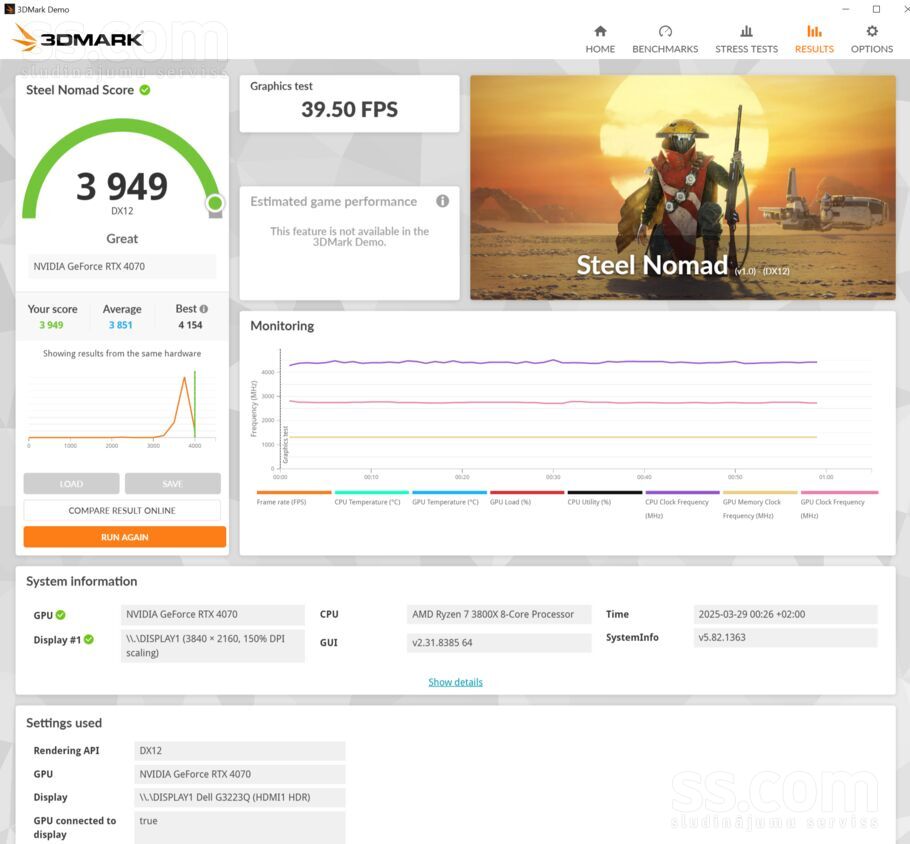Click the Graphics test label
Image resolution: width=910 pixels, height=844 pixels.
point(281,86)
